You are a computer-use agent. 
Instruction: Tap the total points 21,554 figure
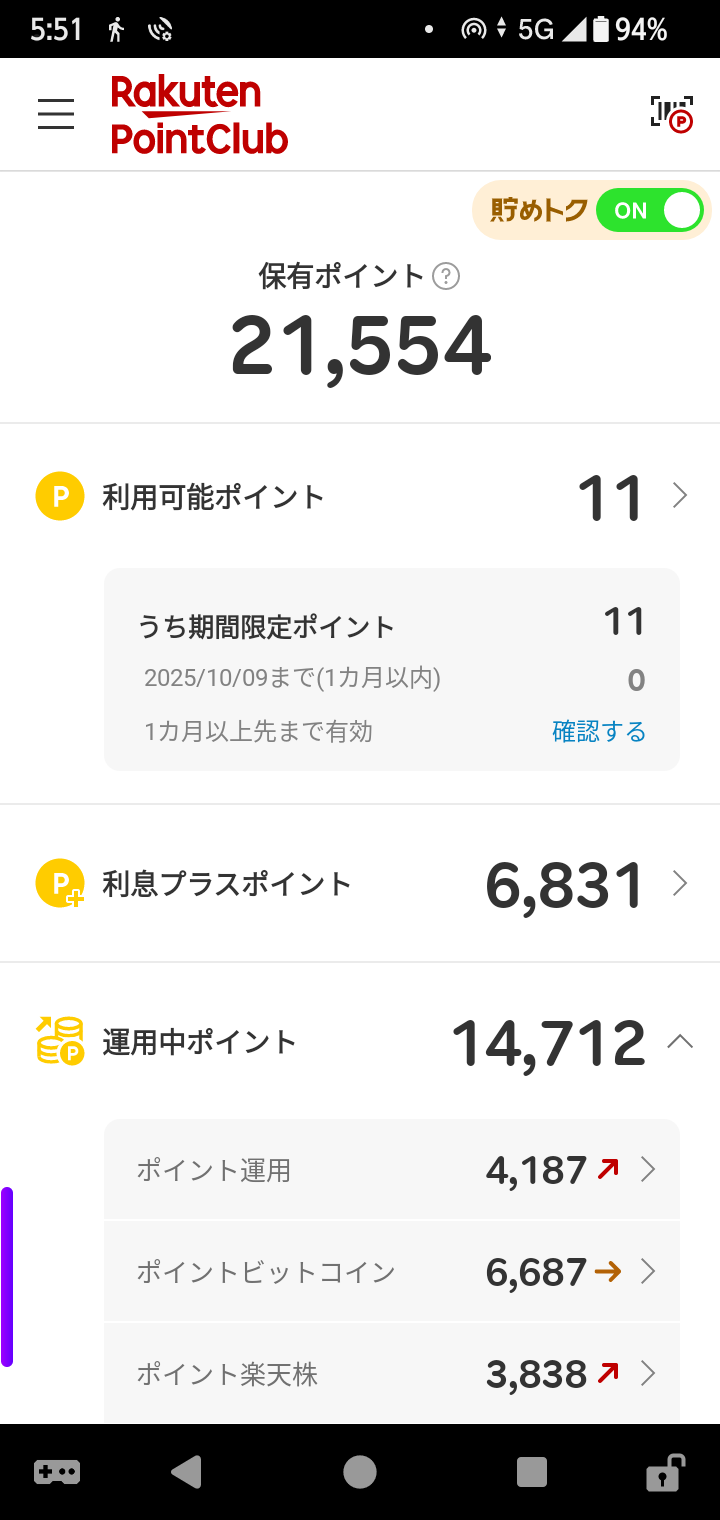tap(361, 346)
